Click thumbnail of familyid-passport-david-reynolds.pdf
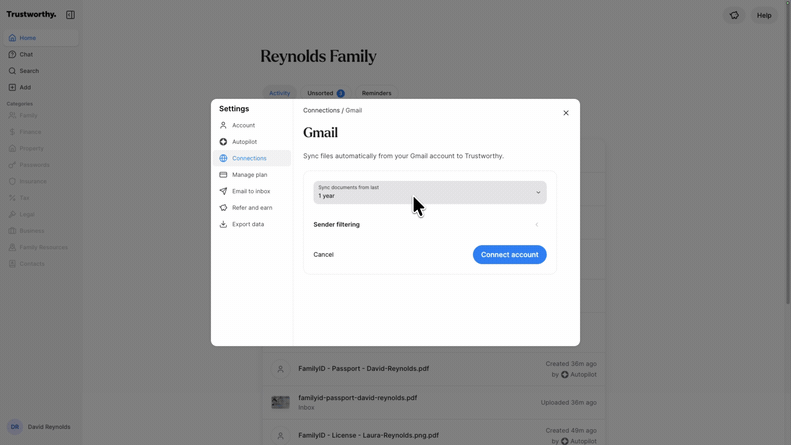Viewport: 791px width, 445px height. tap(280, 402)
